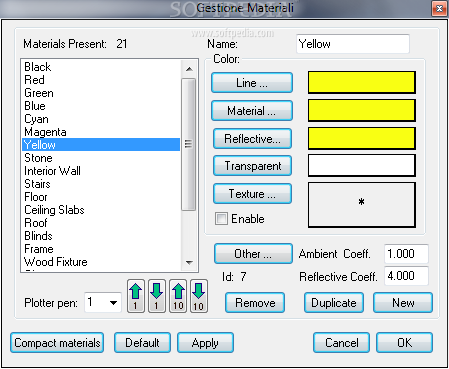449x369 pixels.
Task: Move material down by 1 arrow
Action: point(157,296)
